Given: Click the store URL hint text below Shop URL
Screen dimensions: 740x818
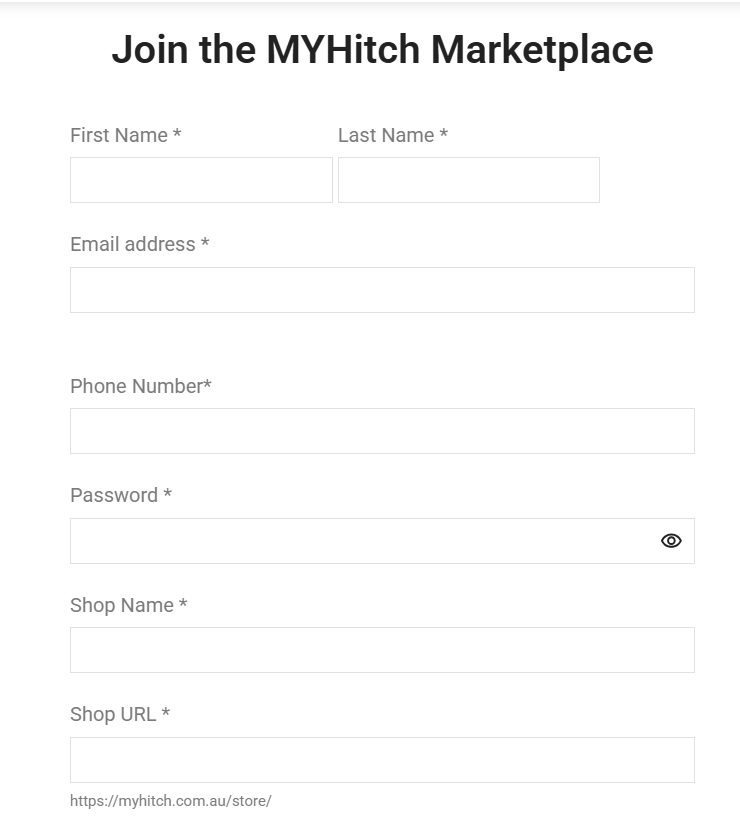Looking at the screenshot, I should (170, 799).
